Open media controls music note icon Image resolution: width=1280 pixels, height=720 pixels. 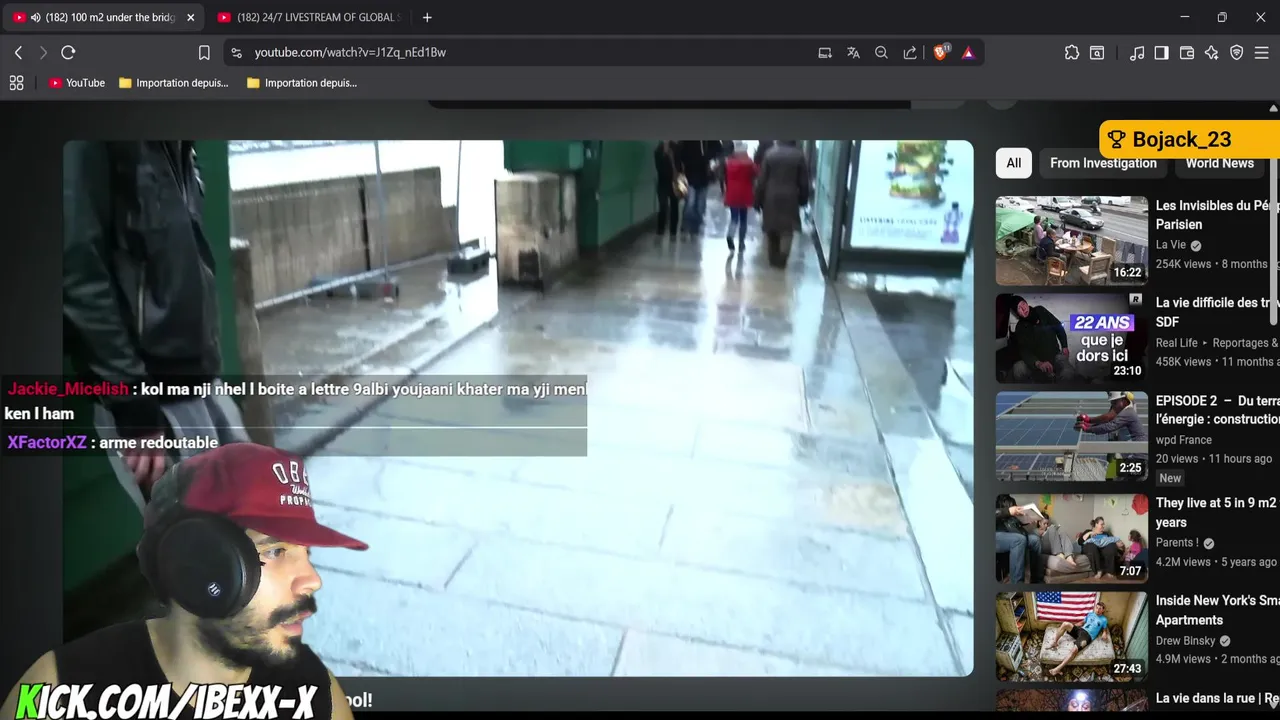[1137, 53]
